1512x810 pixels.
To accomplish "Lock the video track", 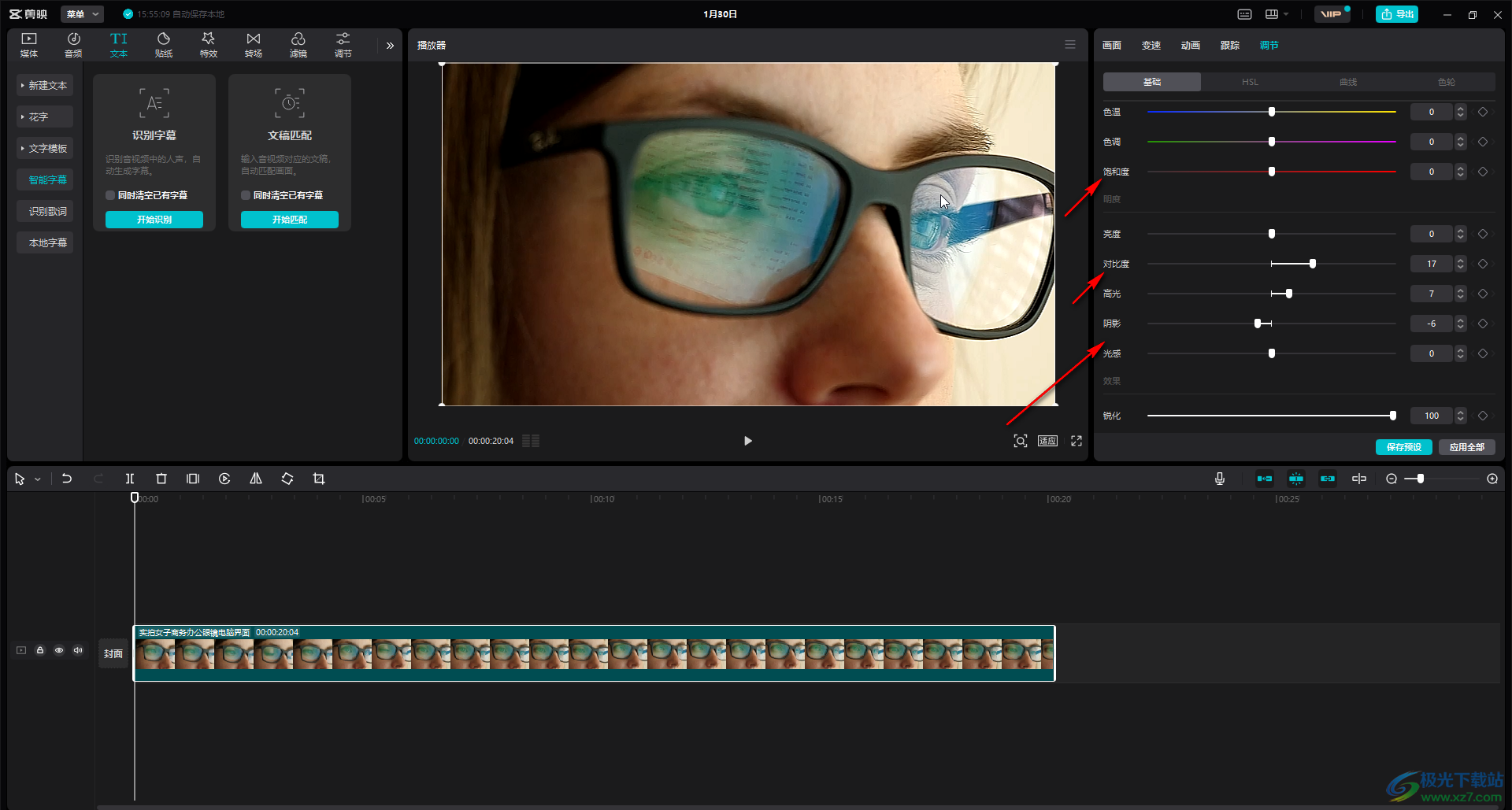I will [x=40, y=650].
